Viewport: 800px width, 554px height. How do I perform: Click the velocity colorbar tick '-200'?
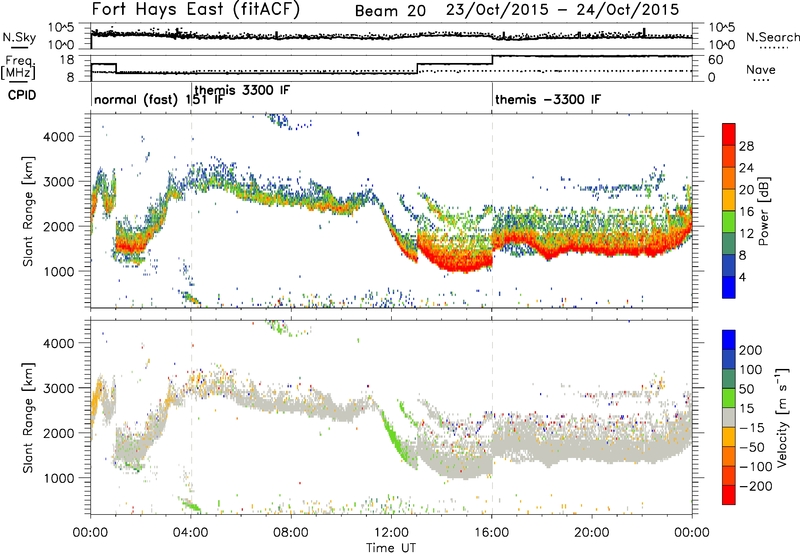pyautogui.click(x=755, y=486)
